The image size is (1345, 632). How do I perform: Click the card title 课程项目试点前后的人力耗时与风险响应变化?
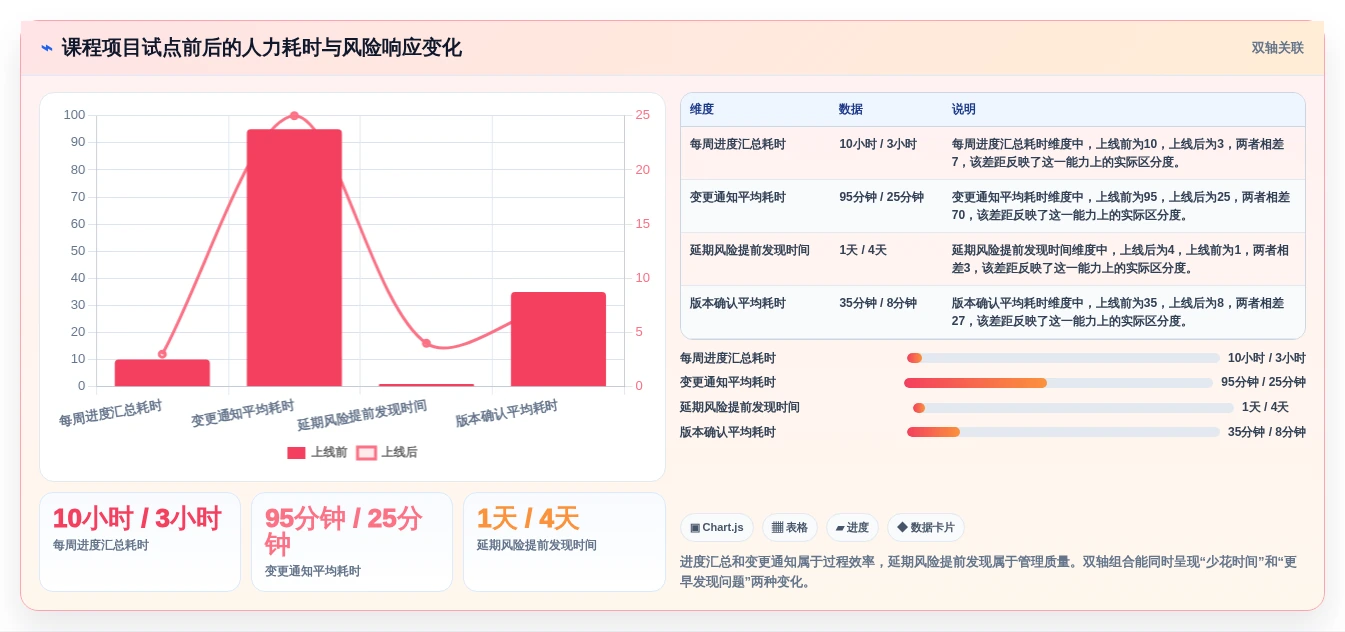[x=261, y=48]
